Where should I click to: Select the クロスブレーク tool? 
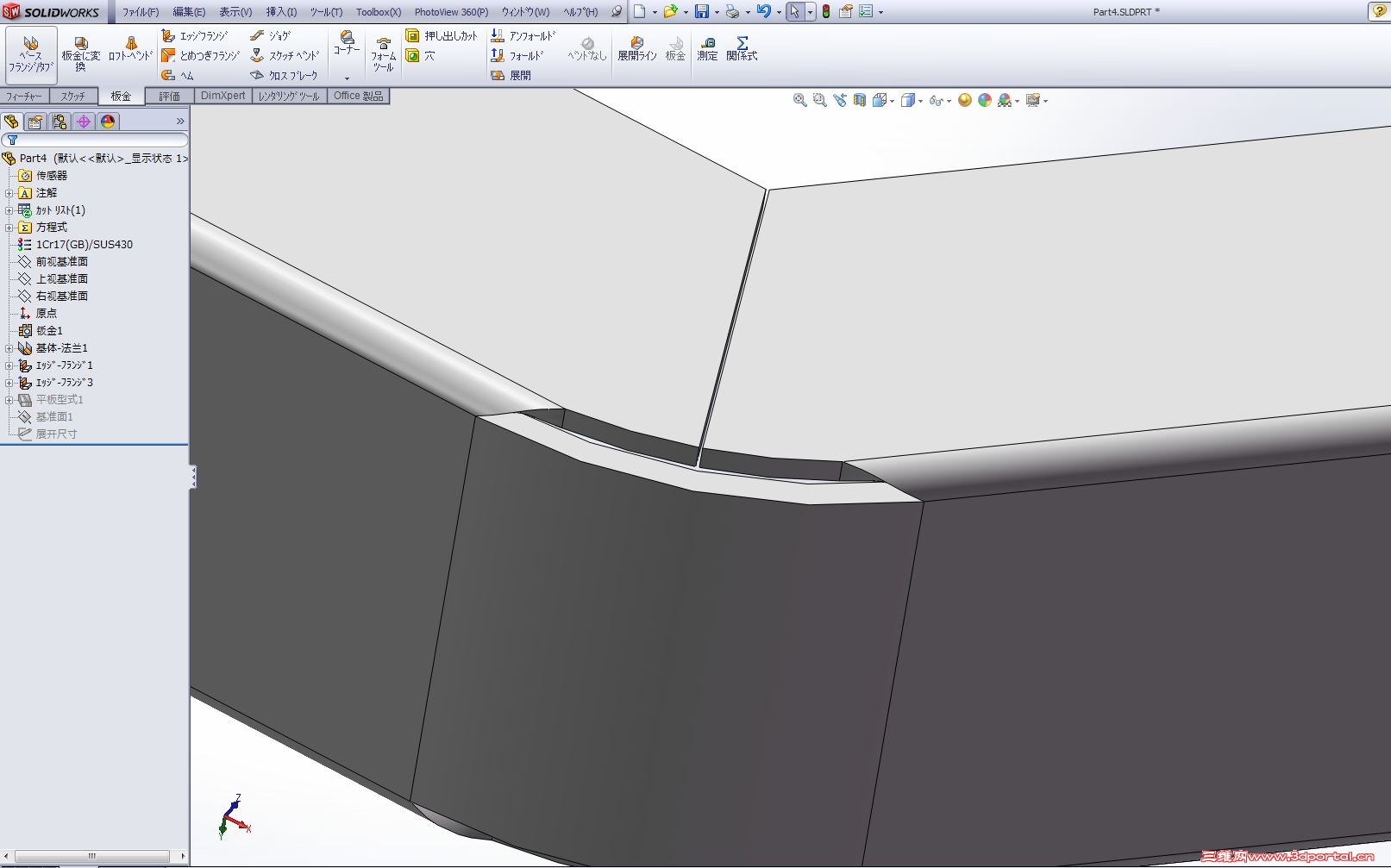click(284, 76)
